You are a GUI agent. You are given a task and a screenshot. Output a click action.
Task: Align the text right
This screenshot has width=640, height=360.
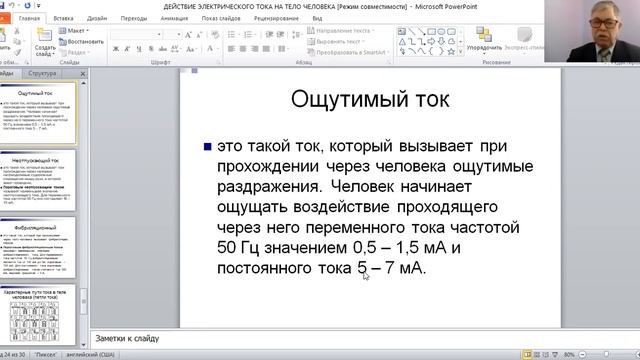(255, 49)
